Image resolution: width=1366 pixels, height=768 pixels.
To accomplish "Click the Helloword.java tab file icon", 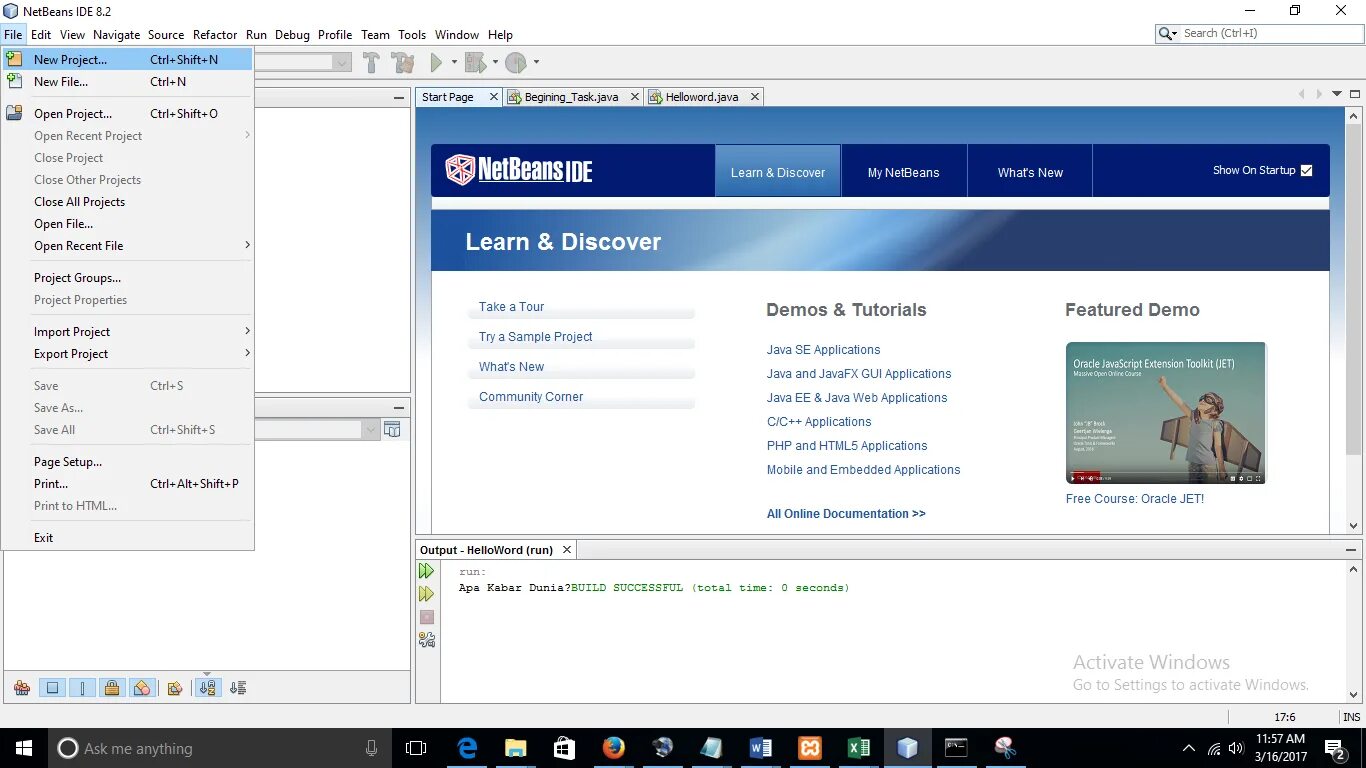I will coord(656,97).
